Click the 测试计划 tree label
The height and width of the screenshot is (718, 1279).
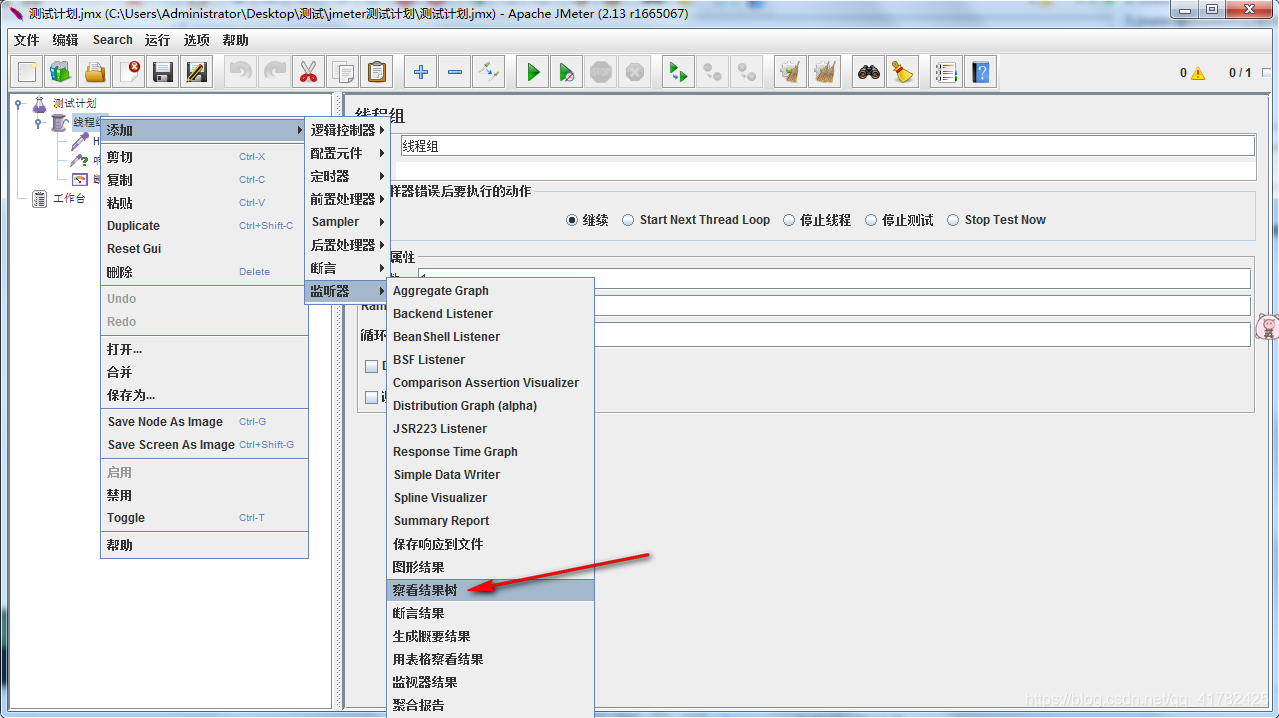(x=75, y=103)
